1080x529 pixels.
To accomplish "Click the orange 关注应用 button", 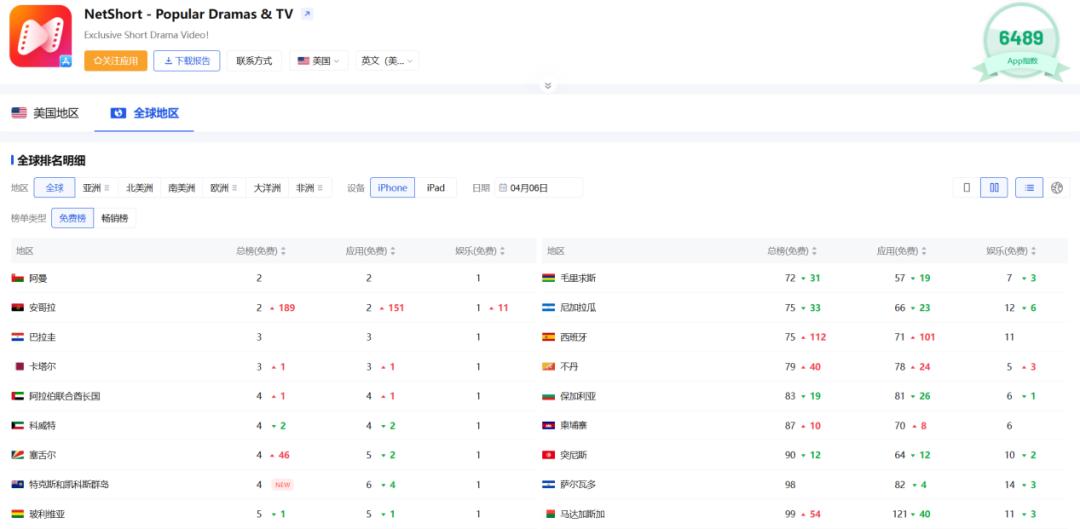I will click(115, 61).
